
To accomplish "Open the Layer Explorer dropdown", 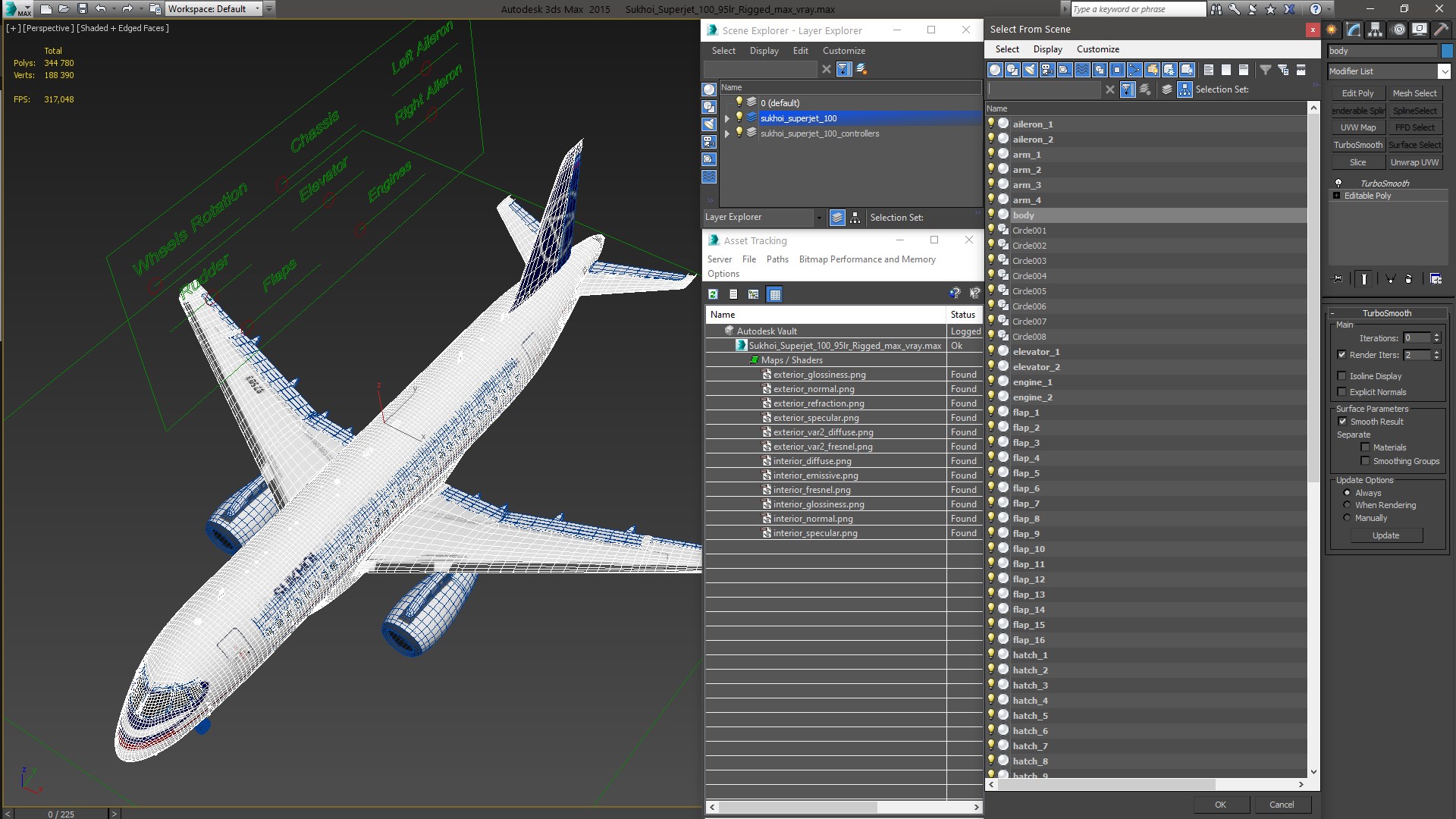I will (818, 218).
